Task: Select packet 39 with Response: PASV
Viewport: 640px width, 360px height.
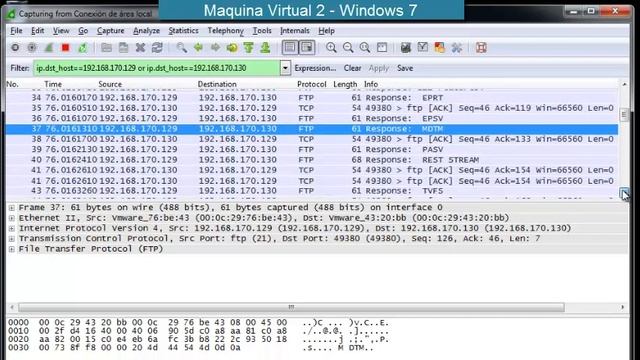Action: click(312, 149)
